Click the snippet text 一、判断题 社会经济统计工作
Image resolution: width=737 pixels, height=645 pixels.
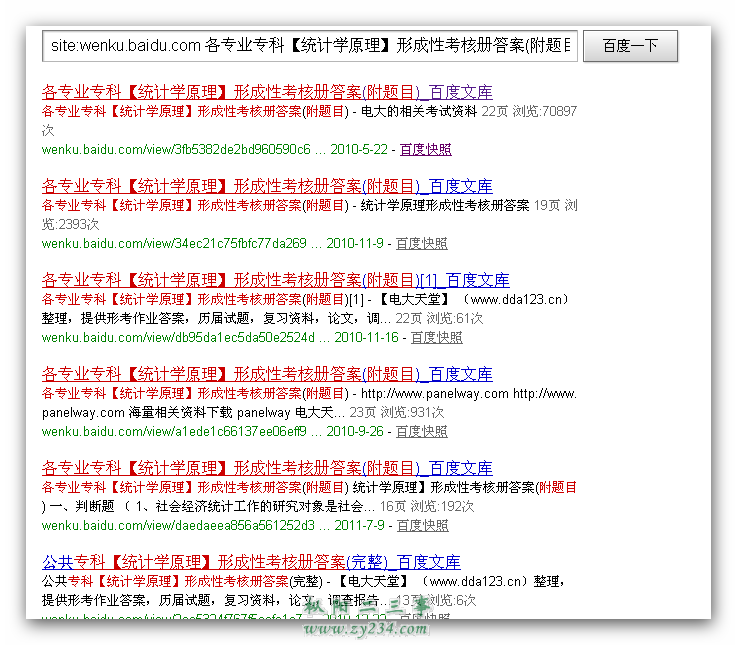[x=206, y=506]
